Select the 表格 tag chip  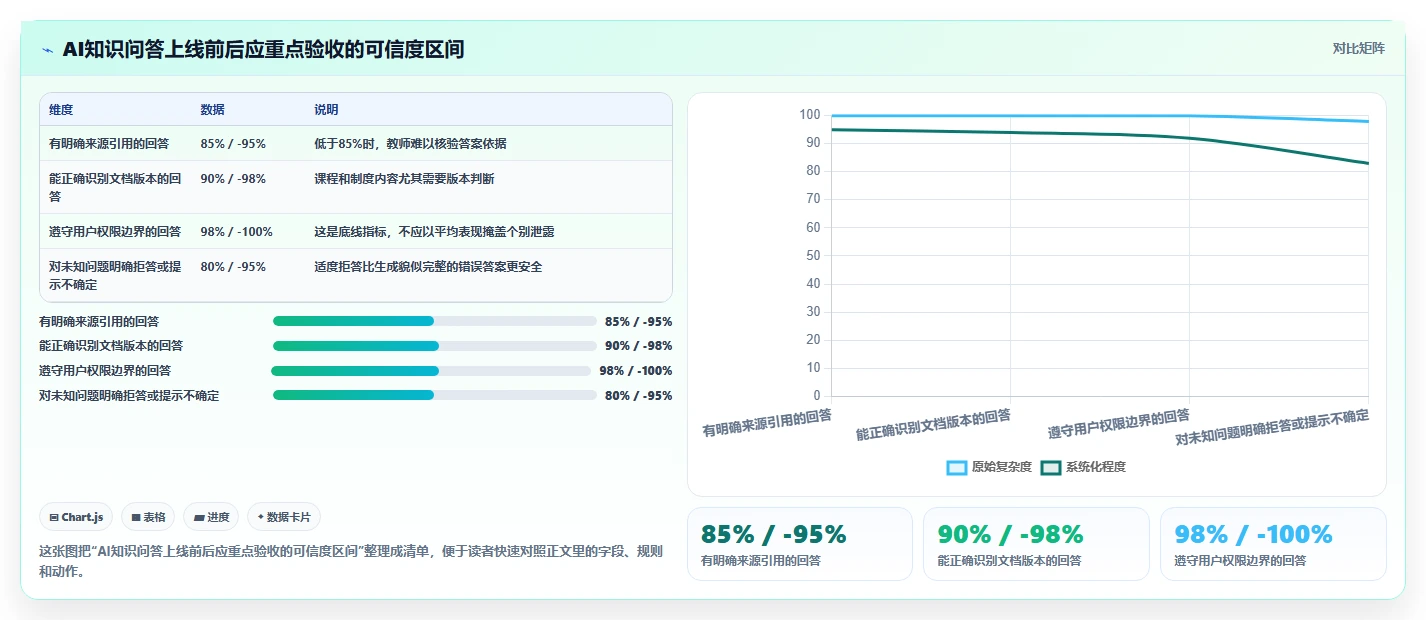(x=148, y=517)
